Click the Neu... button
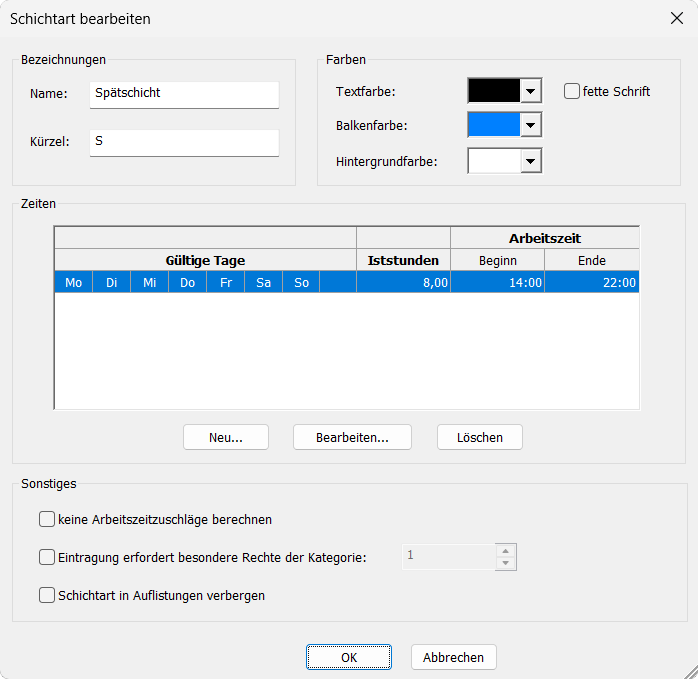Screen dimensions: 698x679 [x=226, y=437]
